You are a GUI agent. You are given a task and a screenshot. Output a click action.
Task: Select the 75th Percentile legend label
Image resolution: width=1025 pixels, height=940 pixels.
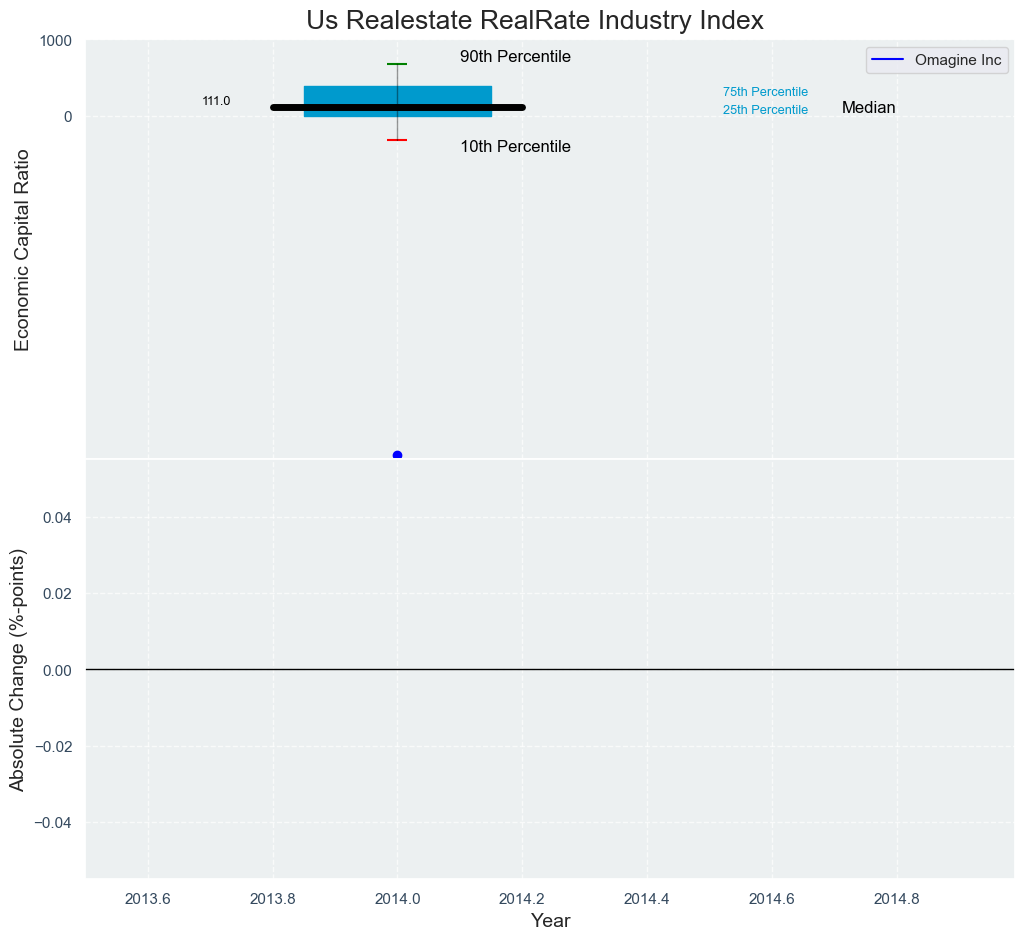tap(765, 92)
